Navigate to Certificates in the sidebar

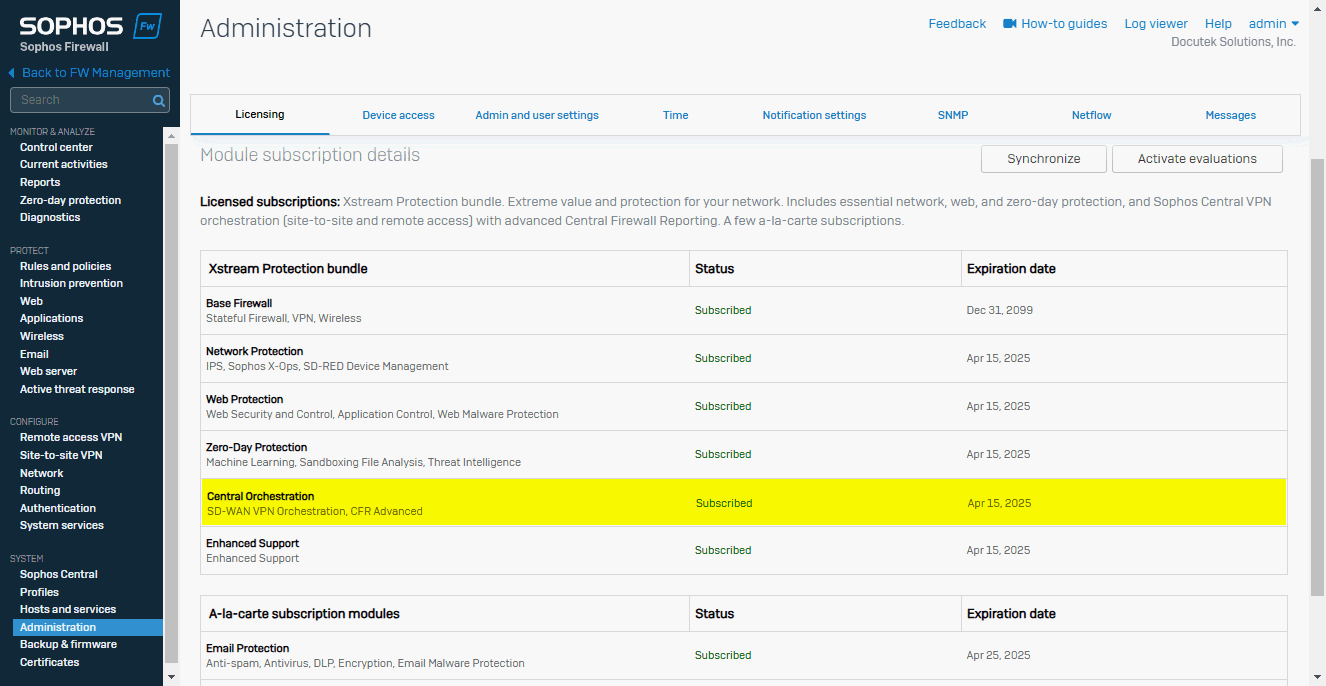pyautogui.click(x=49, y=662)
